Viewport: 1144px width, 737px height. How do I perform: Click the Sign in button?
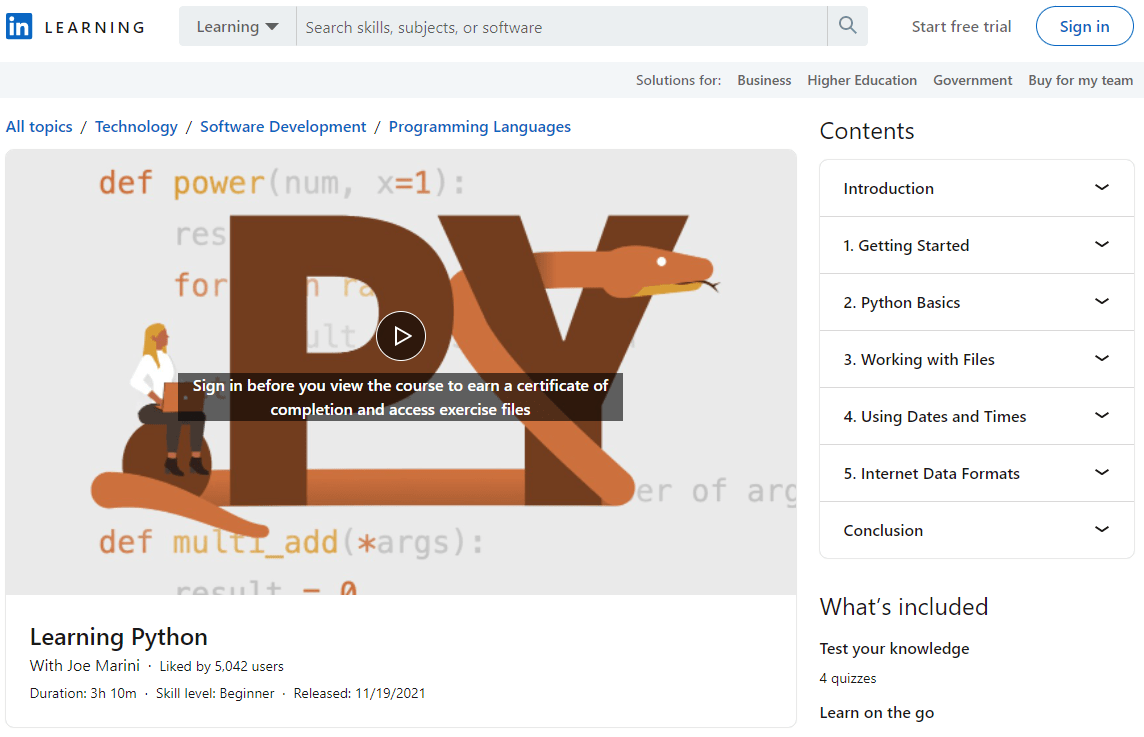tap(1084, 27)
